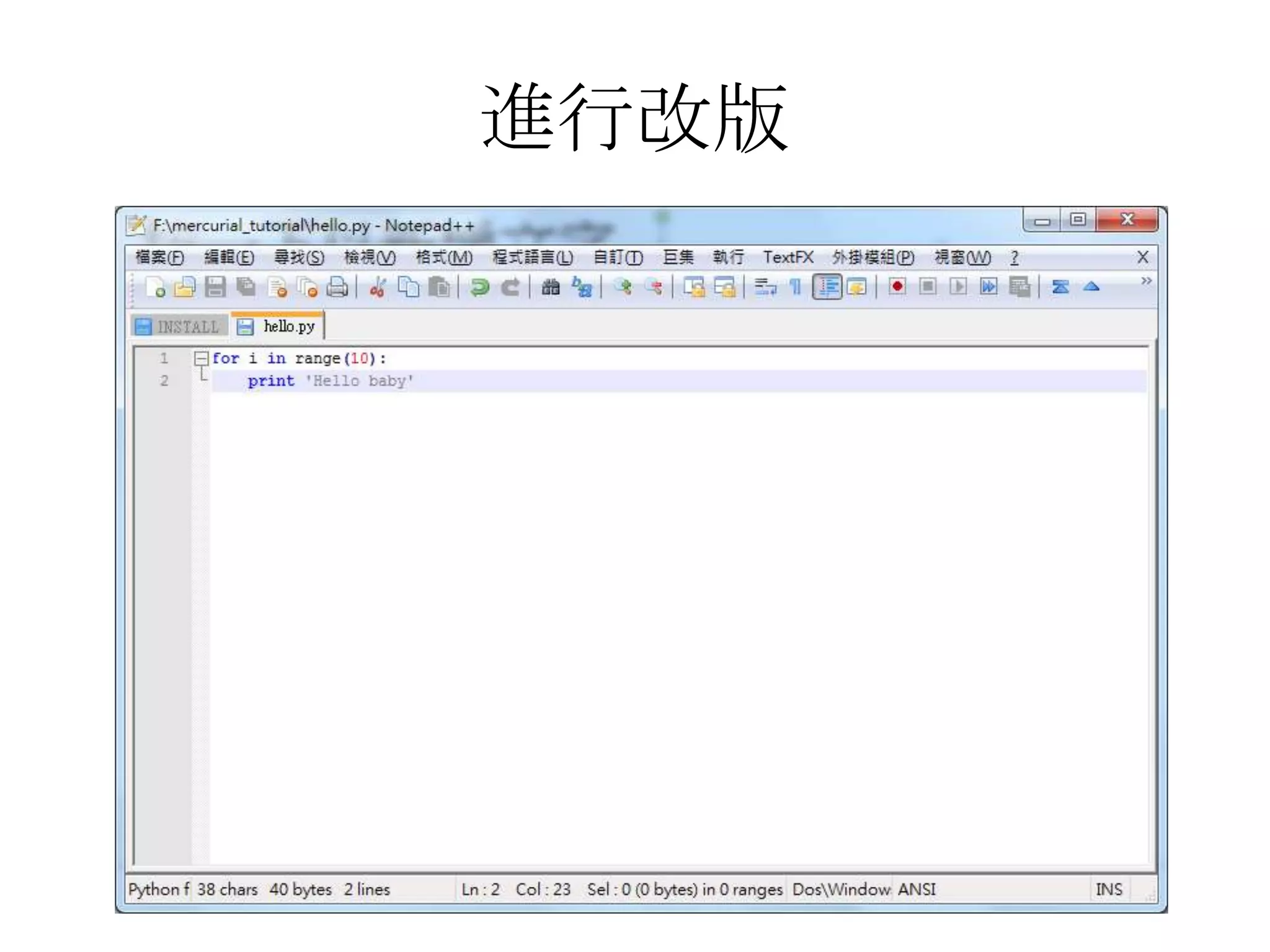Toggle the Show indent guide icon
Image resolution: width=1270 pixels, height=952 pixels.
coord(827,287)
